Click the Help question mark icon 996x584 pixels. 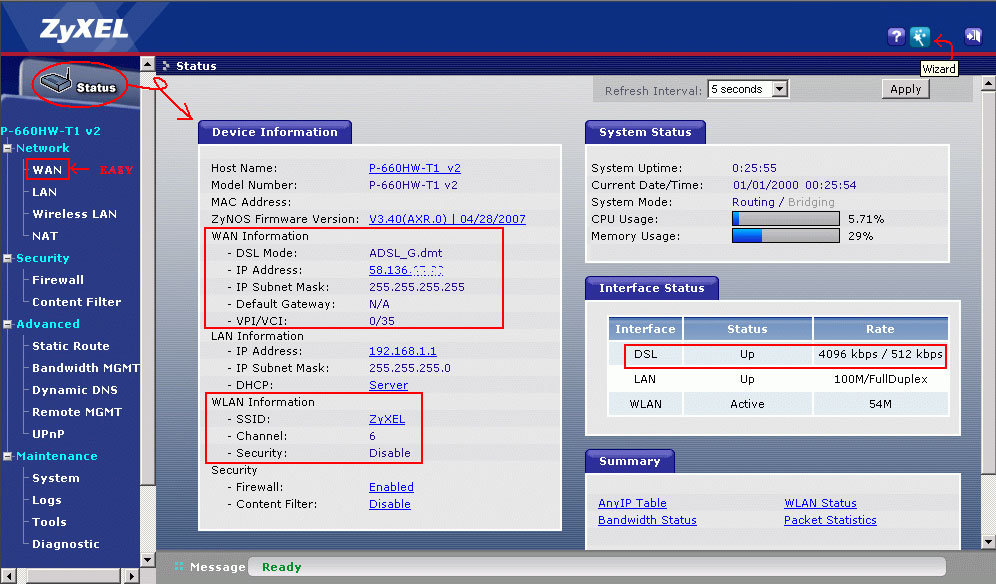[x=896, y=37]
